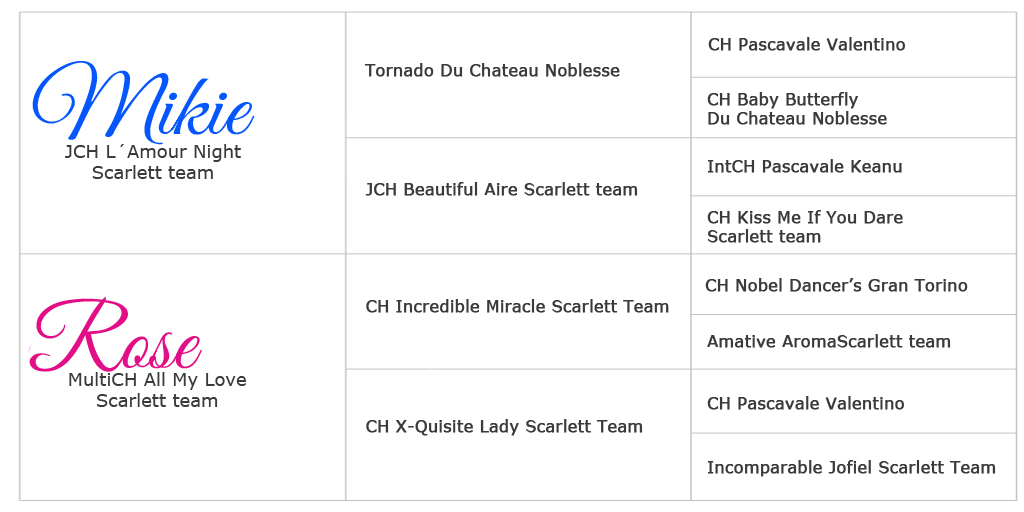Click the pink Rose script name

(116, 337)
